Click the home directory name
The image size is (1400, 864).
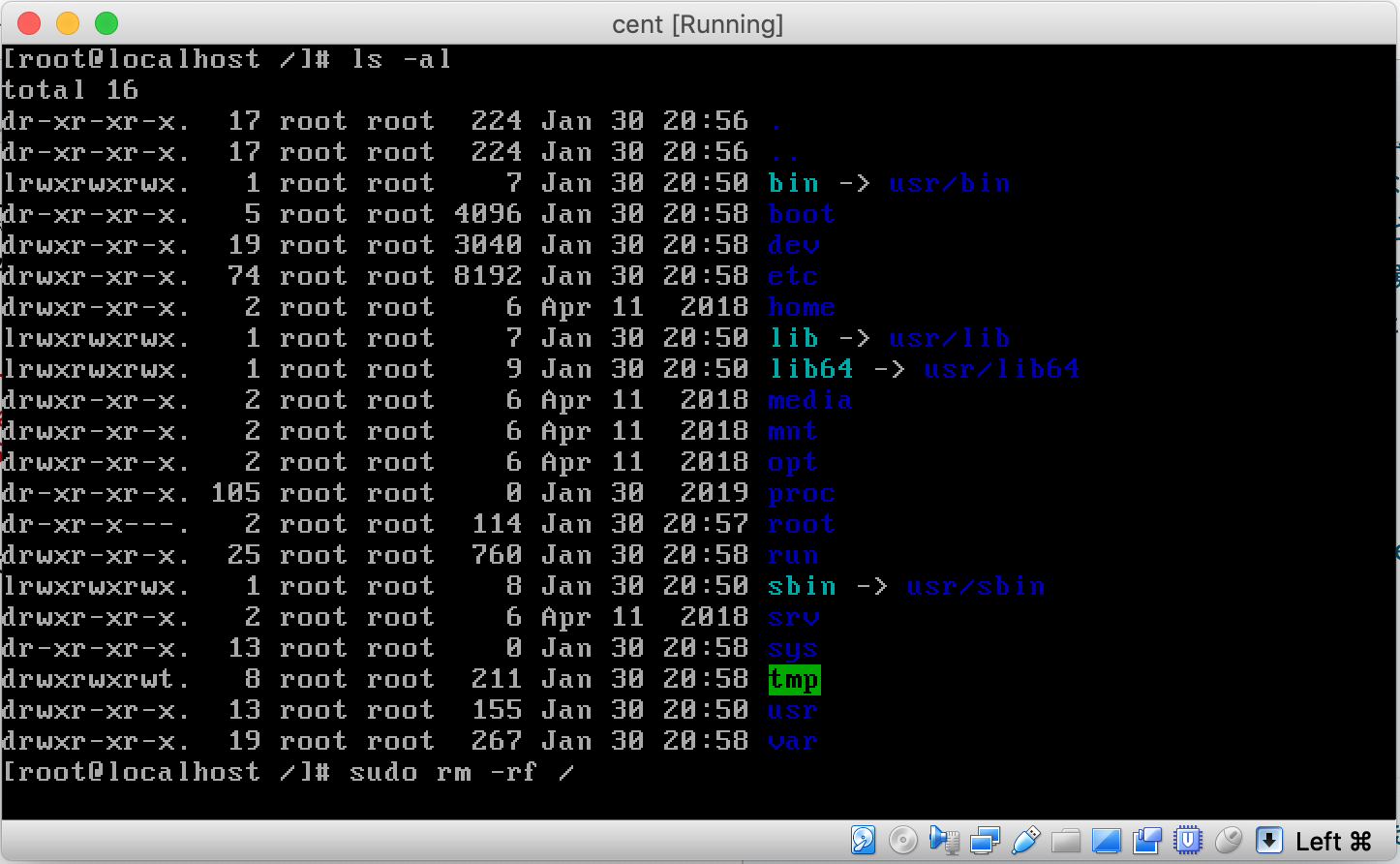801,306
